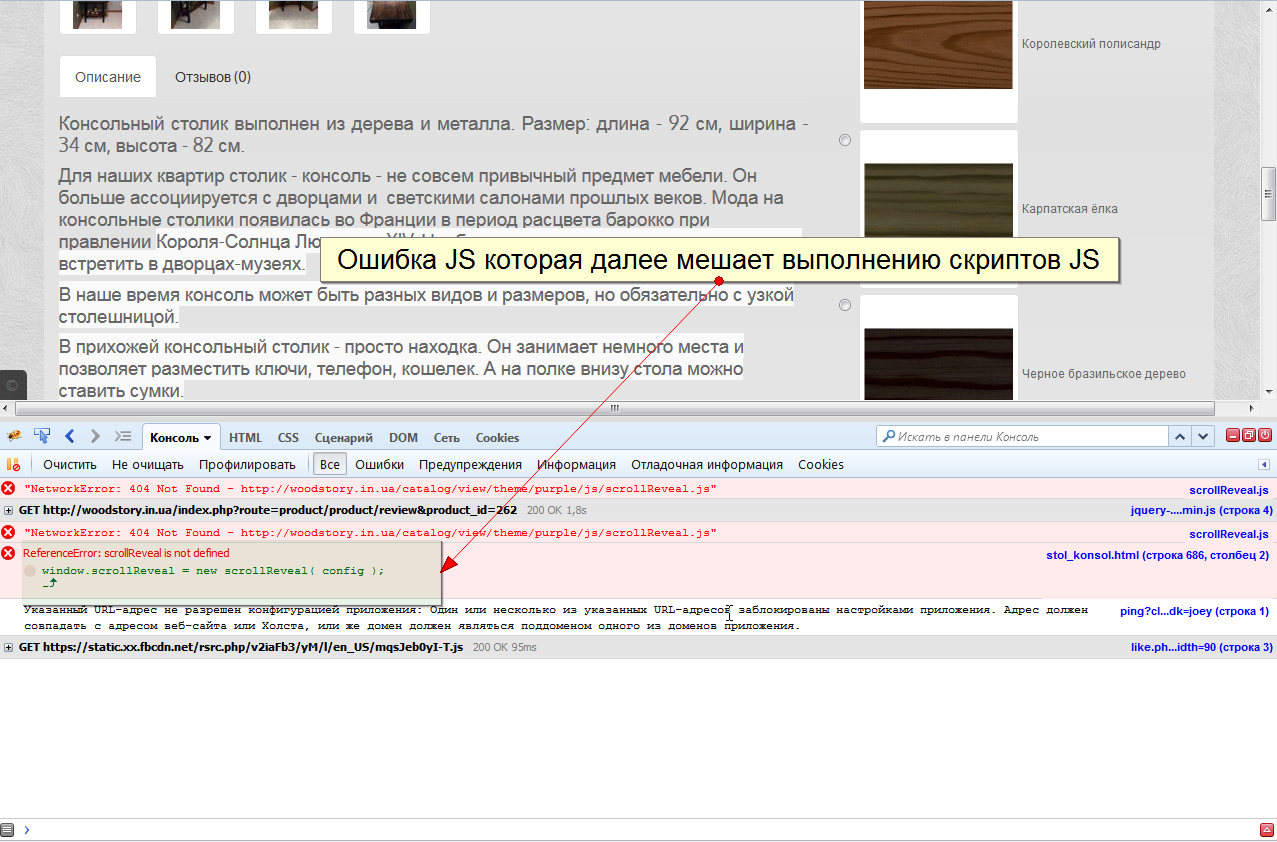Image resolution: width=1277 pixels, height=842 pixels.
Task: Clear console with Очистить
Action: [x=70, y=464]
